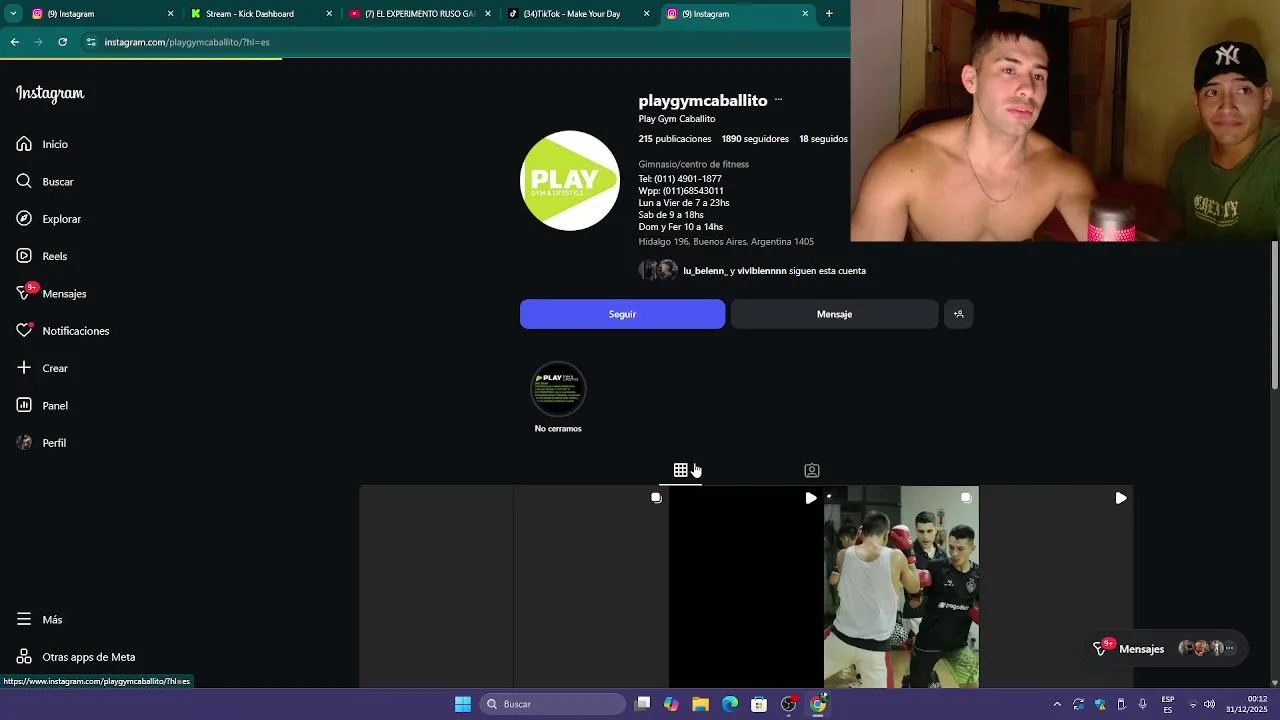
Task: Click the Chrome taskbar icon
Action: 818,704
